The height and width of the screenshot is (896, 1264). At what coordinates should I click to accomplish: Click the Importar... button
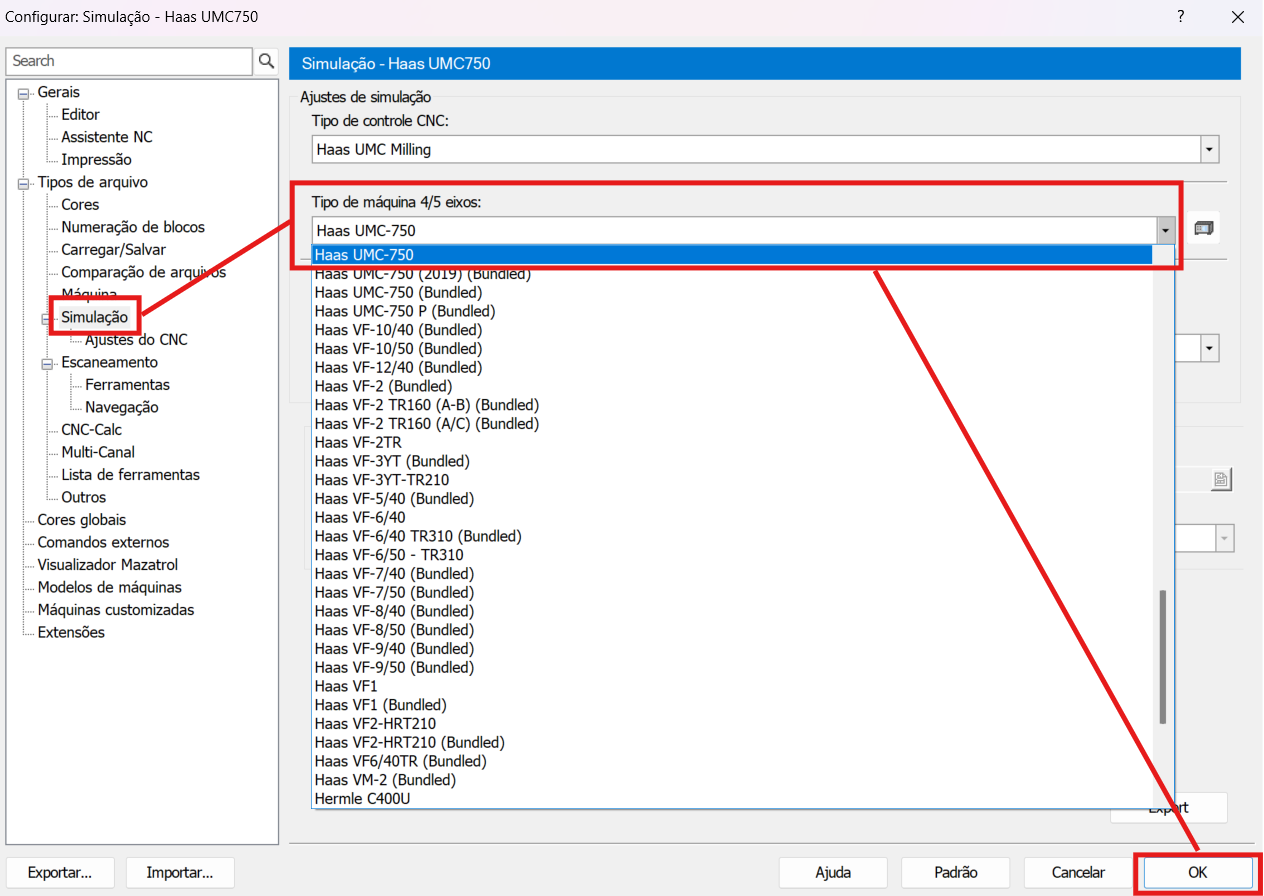180,873
